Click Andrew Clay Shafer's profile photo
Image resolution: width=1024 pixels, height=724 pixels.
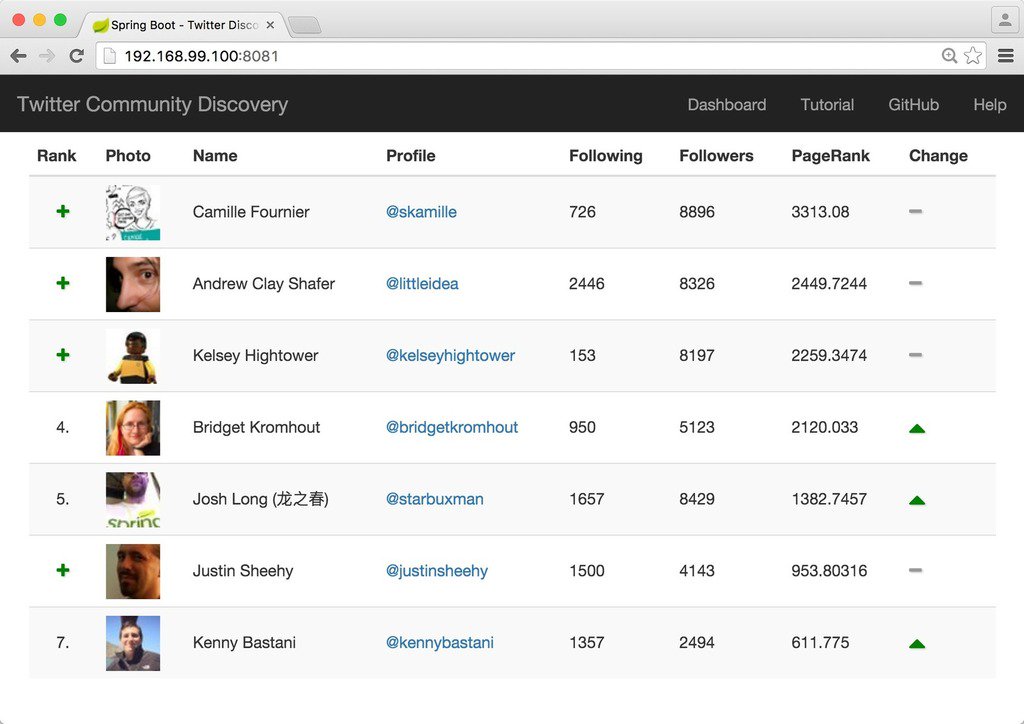133,284
